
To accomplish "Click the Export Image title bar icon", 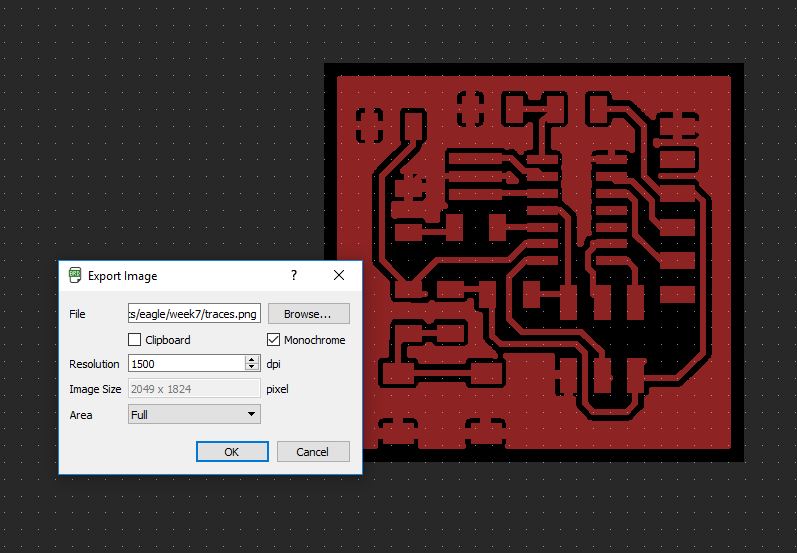I will click(x=75, y=275).
